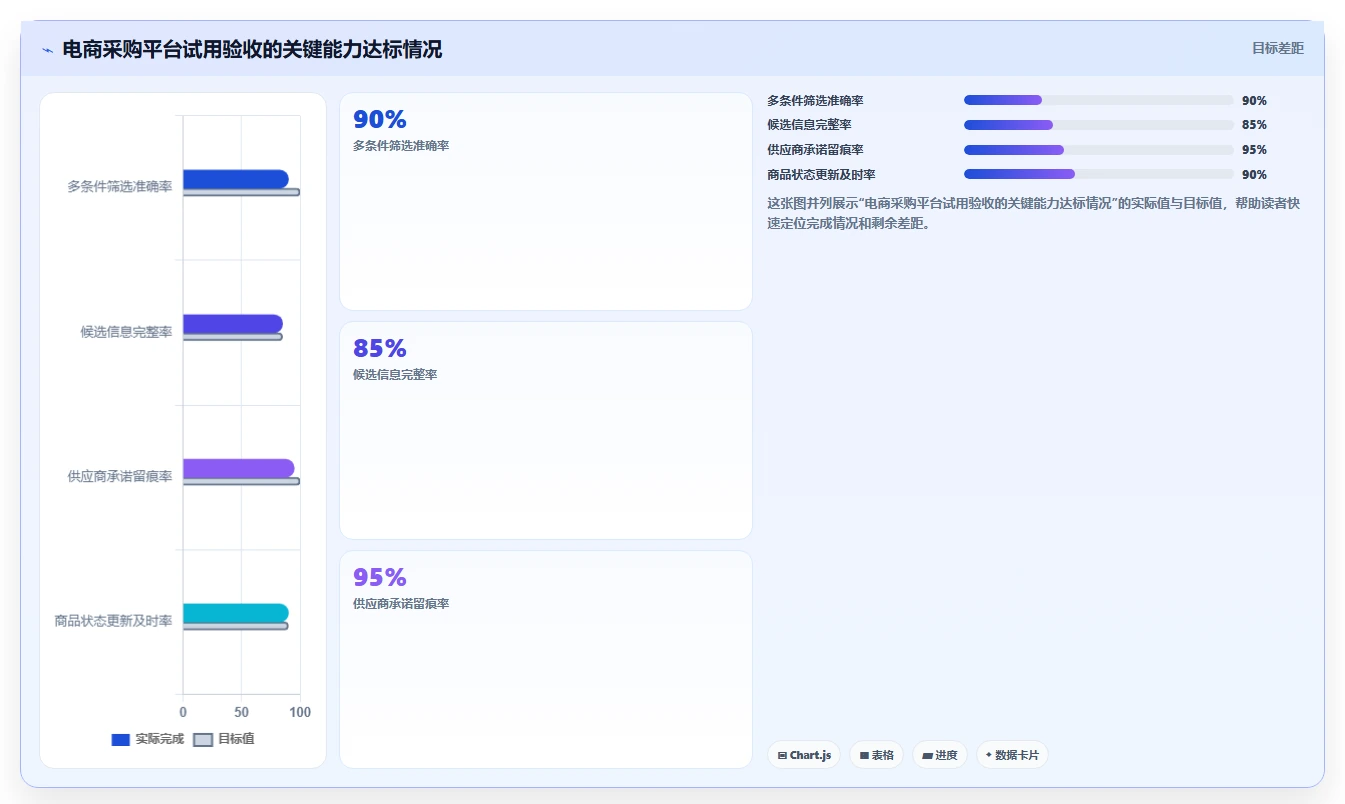Toggle the 实际完成 legend item
Viewport: 1345px width, 804px height.
point(147,739)
